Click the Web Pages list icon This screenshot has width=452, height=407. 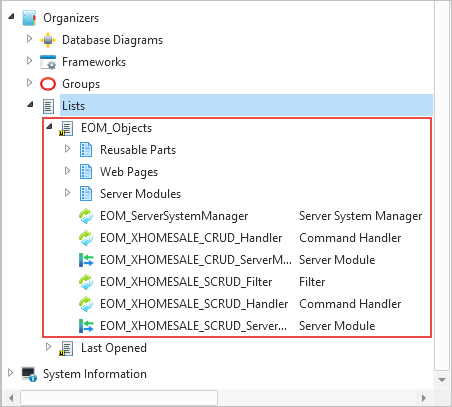point(86,172)
